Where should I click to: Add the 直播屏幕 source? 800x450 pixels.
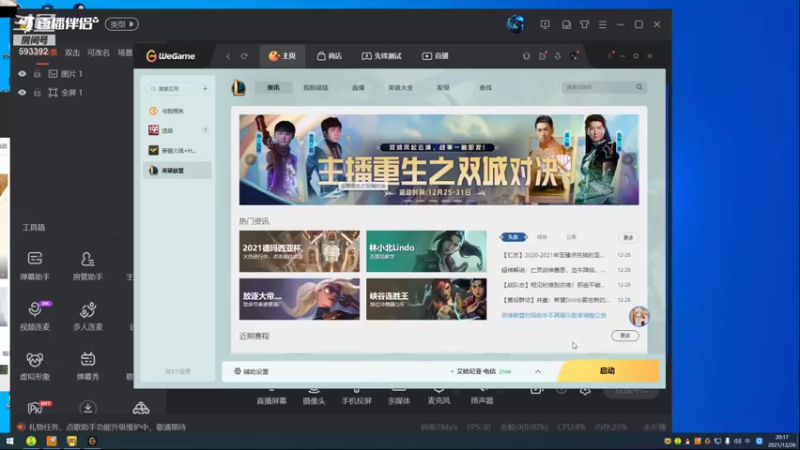coord(271,397)
